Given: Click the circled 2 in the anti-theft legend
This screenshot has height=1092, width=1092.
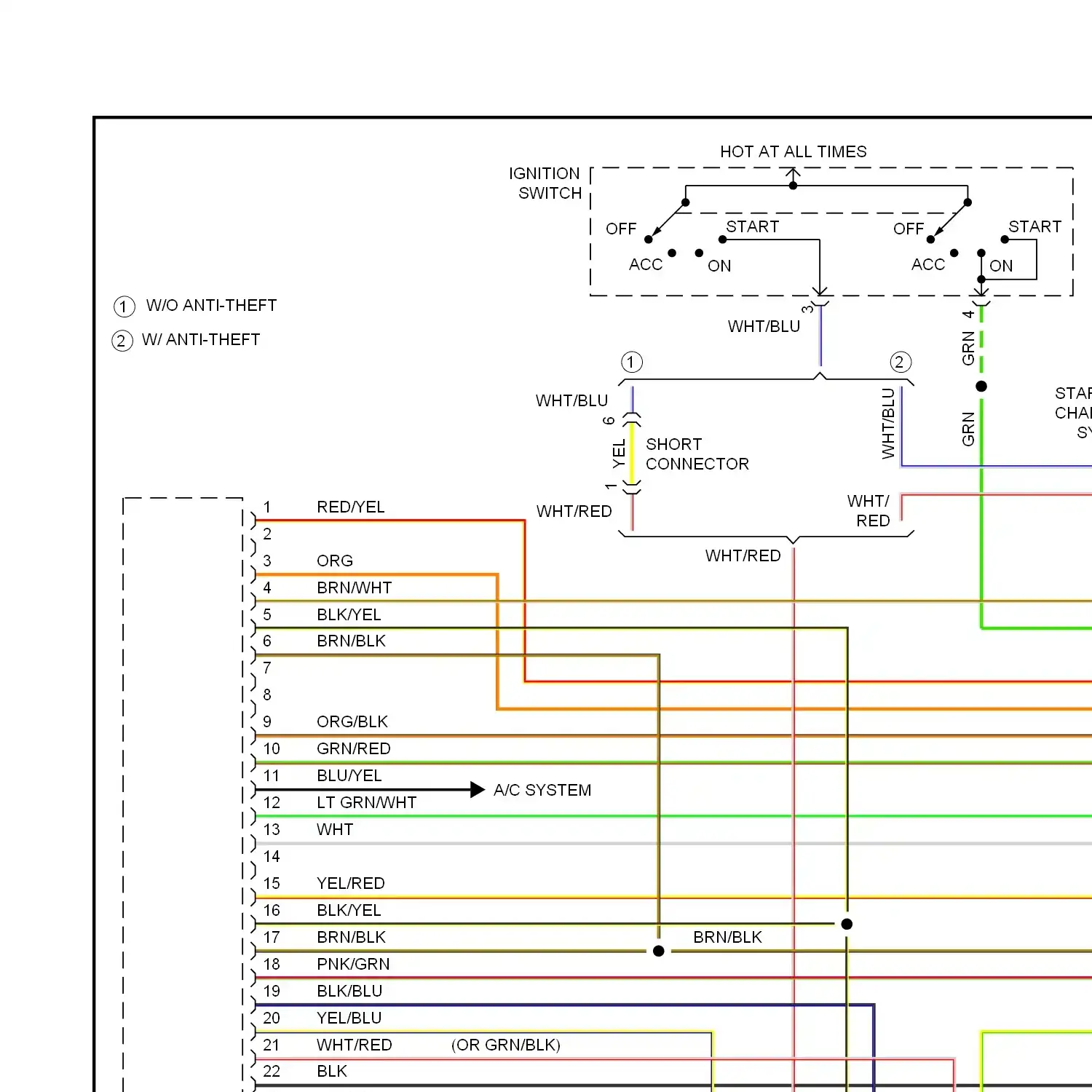Looking at the screenshot, I should pyautogui.click(x=122, y=341).
